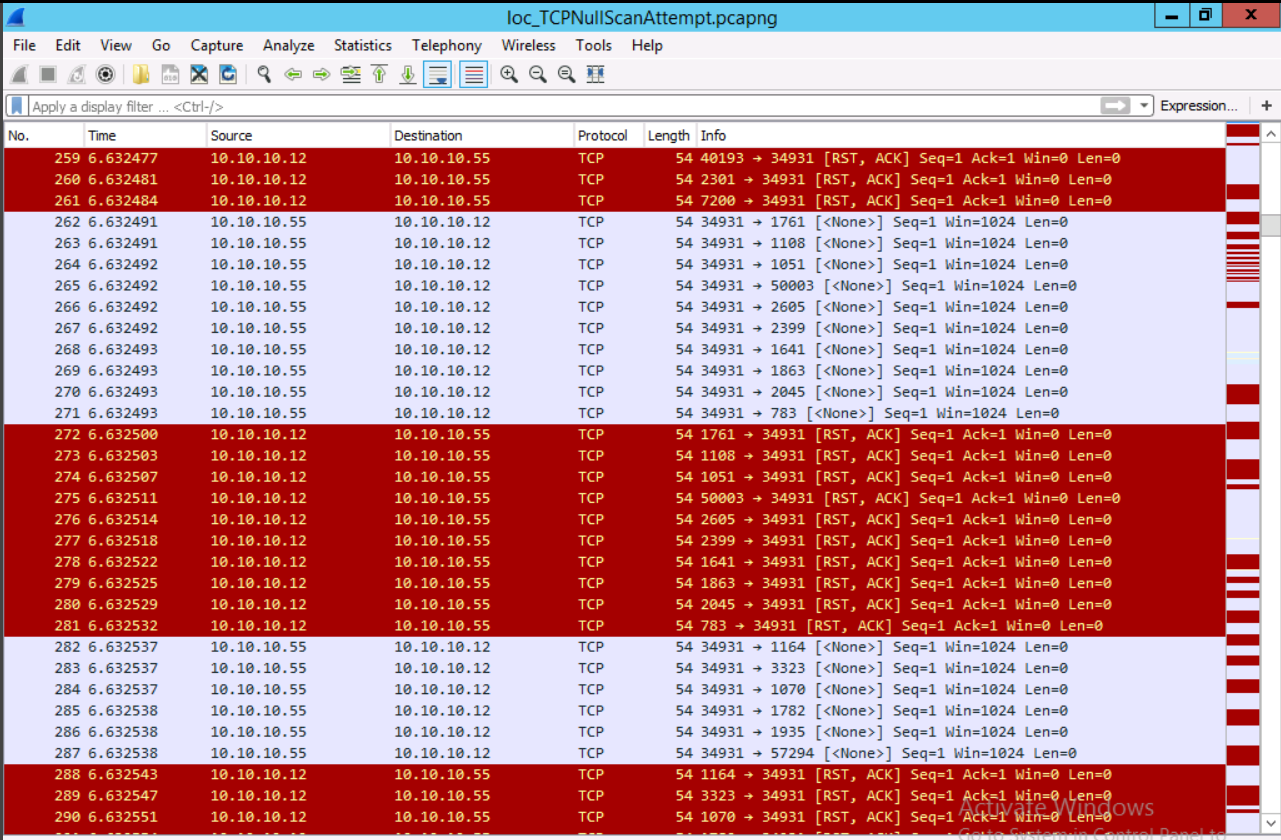Open the Statistics menu
The height and width of the screenshot is (840, 1281).
tap(363, 45)
